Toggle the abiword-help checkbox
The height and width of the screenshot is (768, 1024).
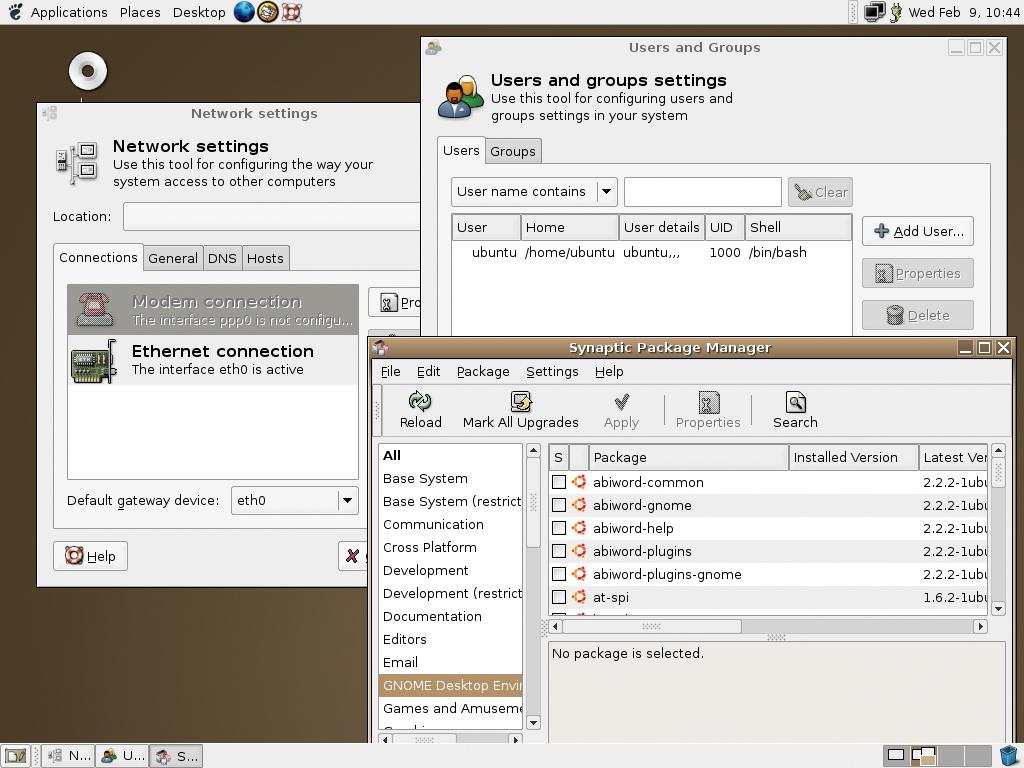(559, 528)
